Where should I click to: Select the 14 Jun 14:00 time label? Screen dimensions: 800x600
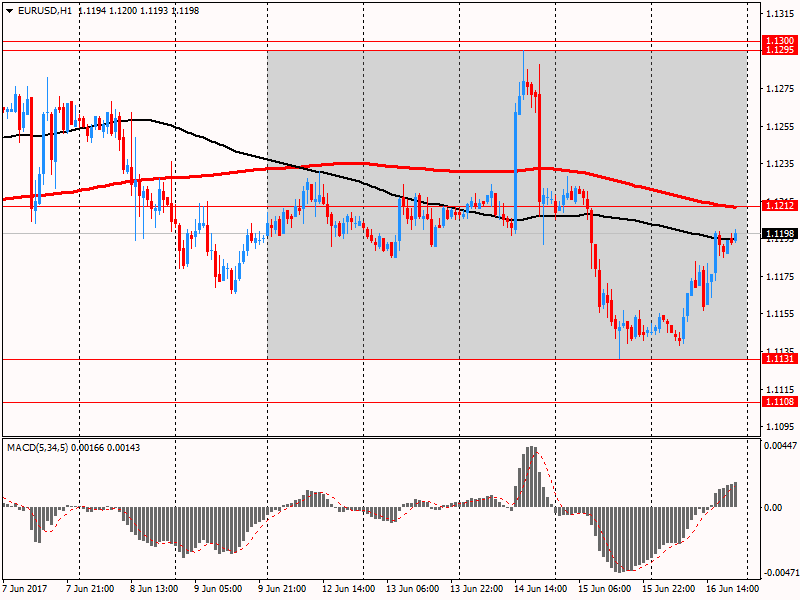pyautogui.click(x=540, y=589)
